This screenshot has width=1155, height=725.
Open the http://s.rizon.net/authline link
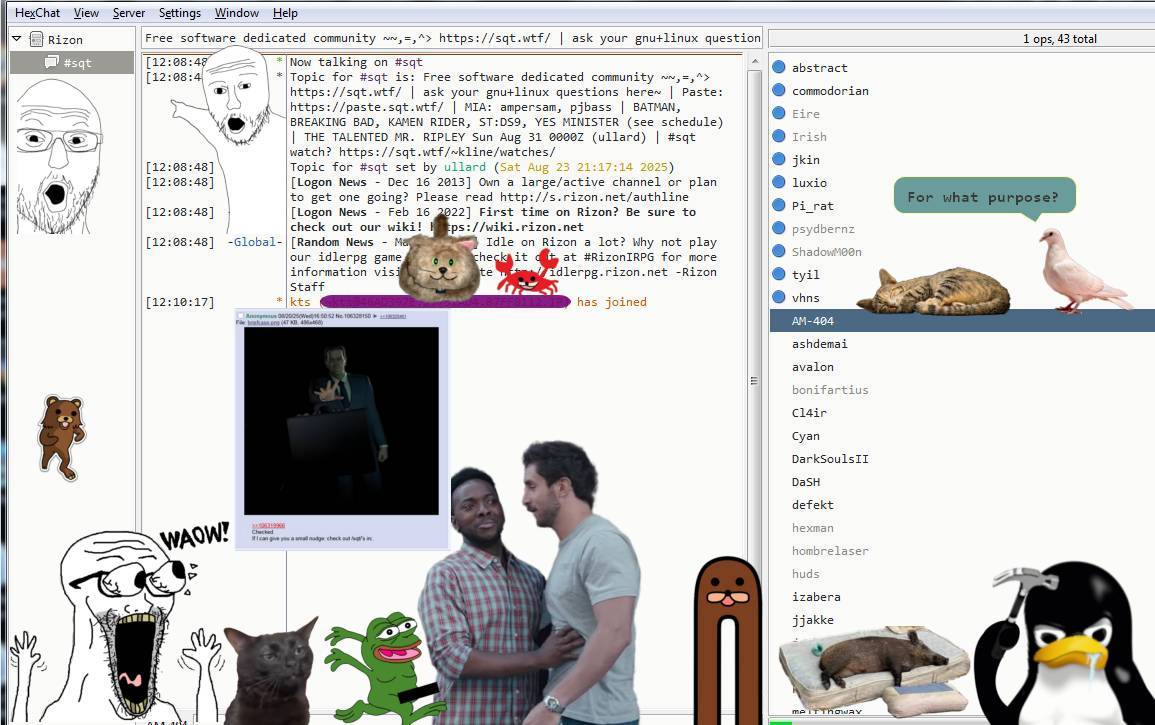click(x=594, y=197)
